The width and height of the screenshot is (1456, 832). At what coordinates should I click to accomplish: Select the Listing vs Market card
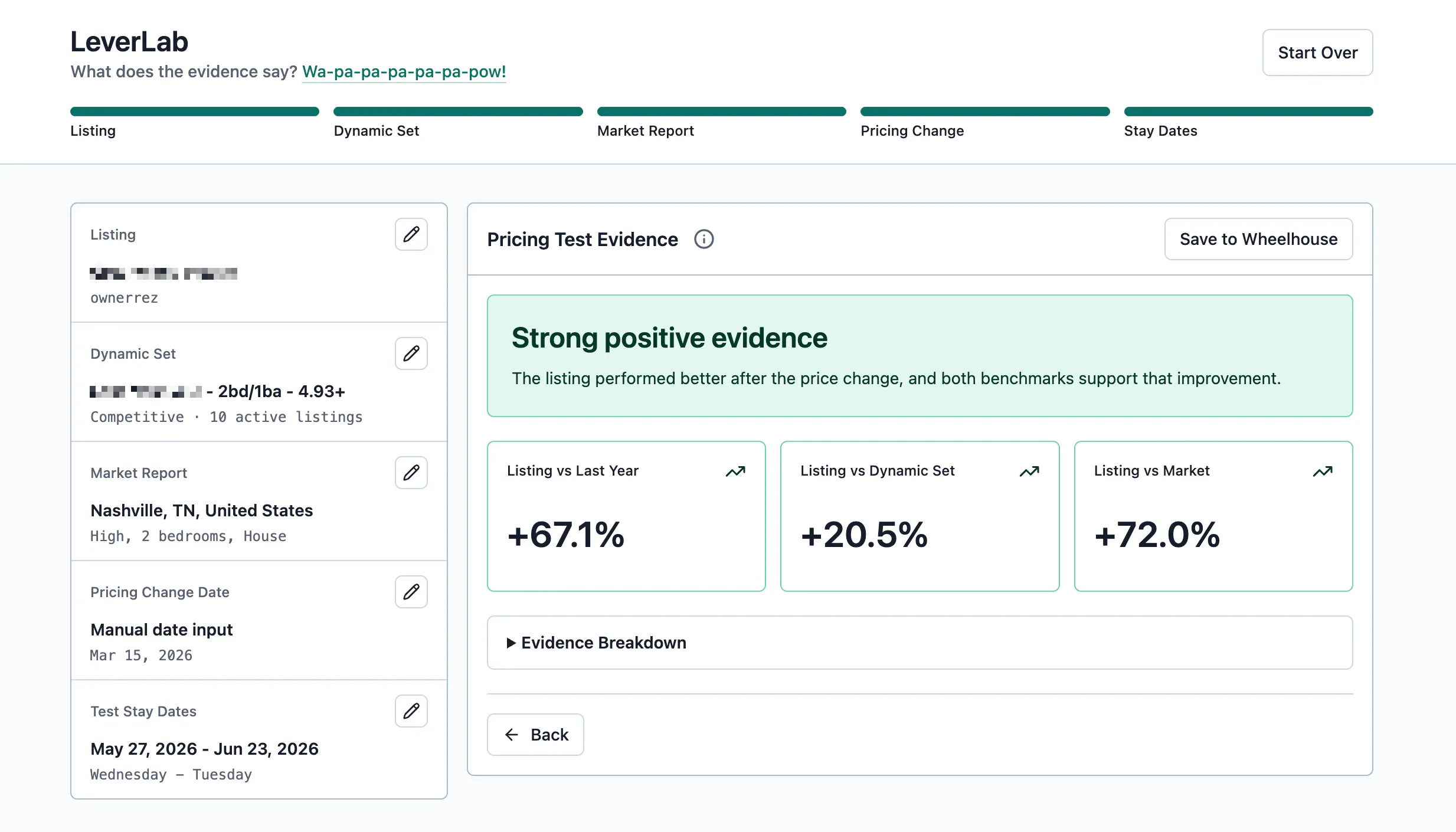(x=1213, y=516)
